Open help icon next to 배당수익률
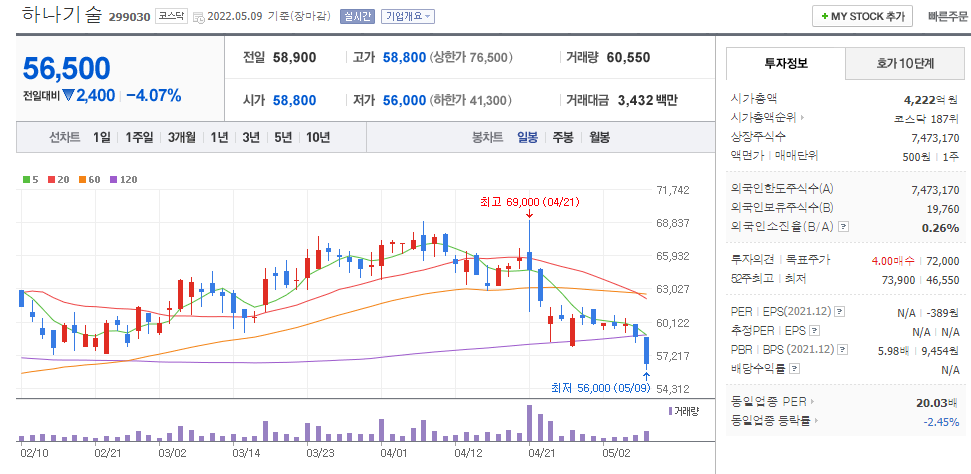 click(x=795, y=369)
